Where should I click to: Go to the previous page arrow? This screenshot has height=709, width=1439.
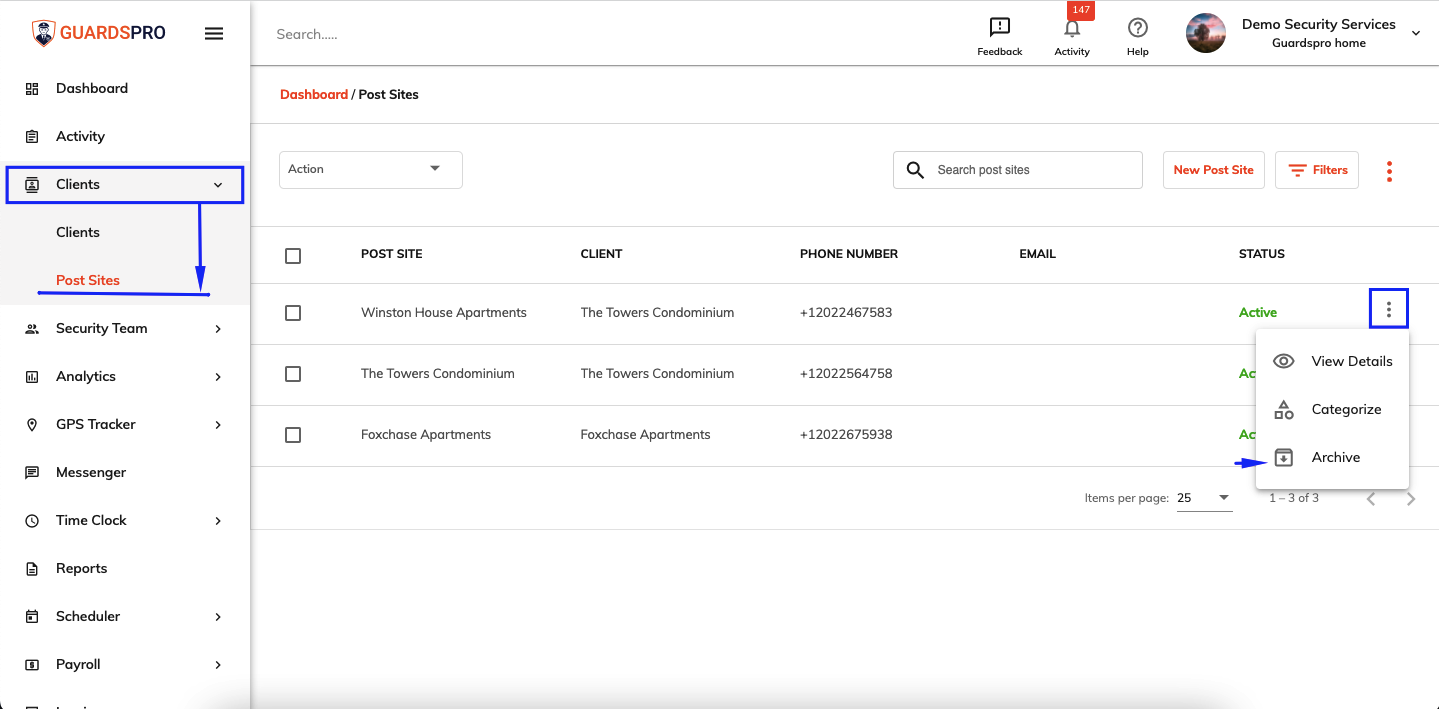pyautogui.click(x=1371, y=499)
